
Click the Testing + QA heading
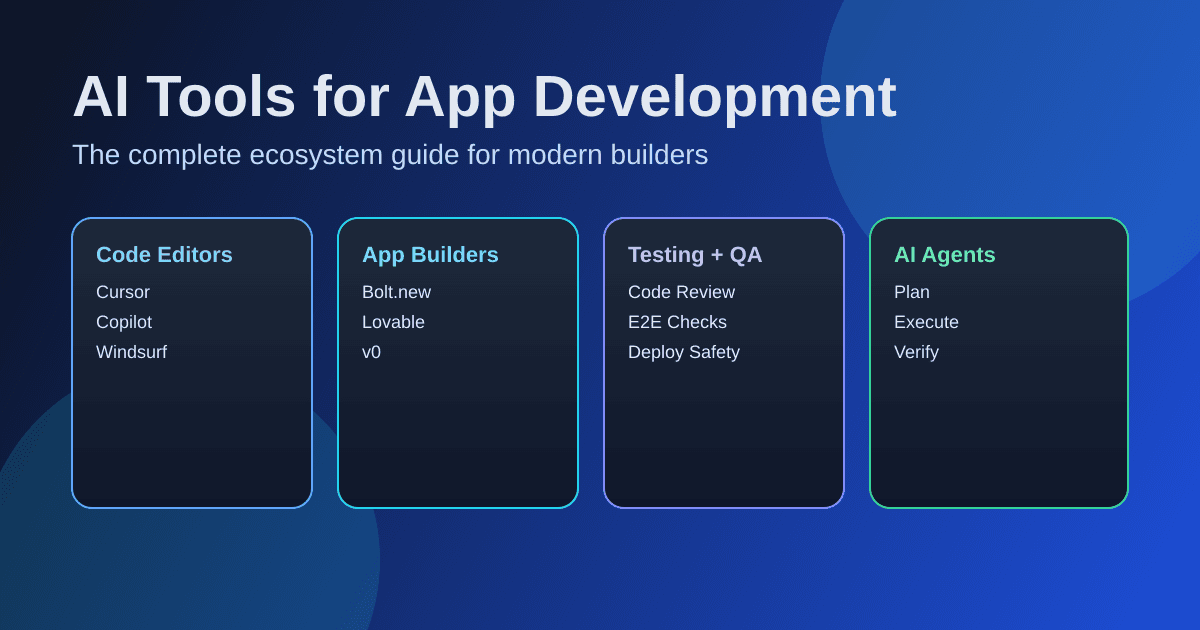coord(695,255)
